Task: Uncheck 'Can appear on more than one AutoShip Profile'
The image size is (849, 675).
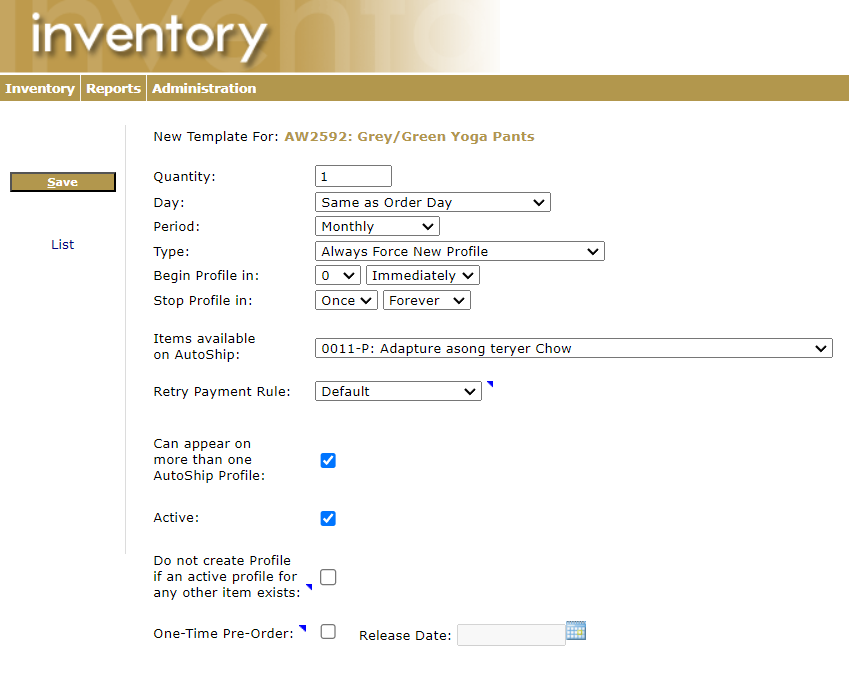Action: [328, 461]
